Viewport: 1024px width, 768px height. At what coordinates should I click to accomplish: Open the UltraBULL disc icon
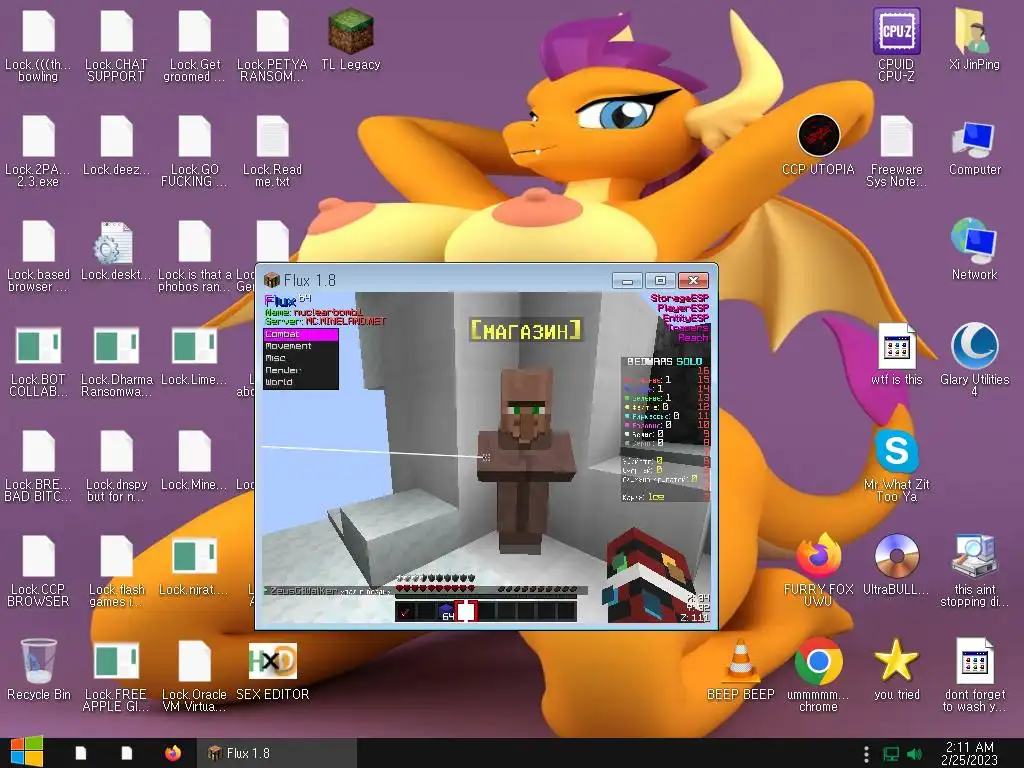[897, 556]
